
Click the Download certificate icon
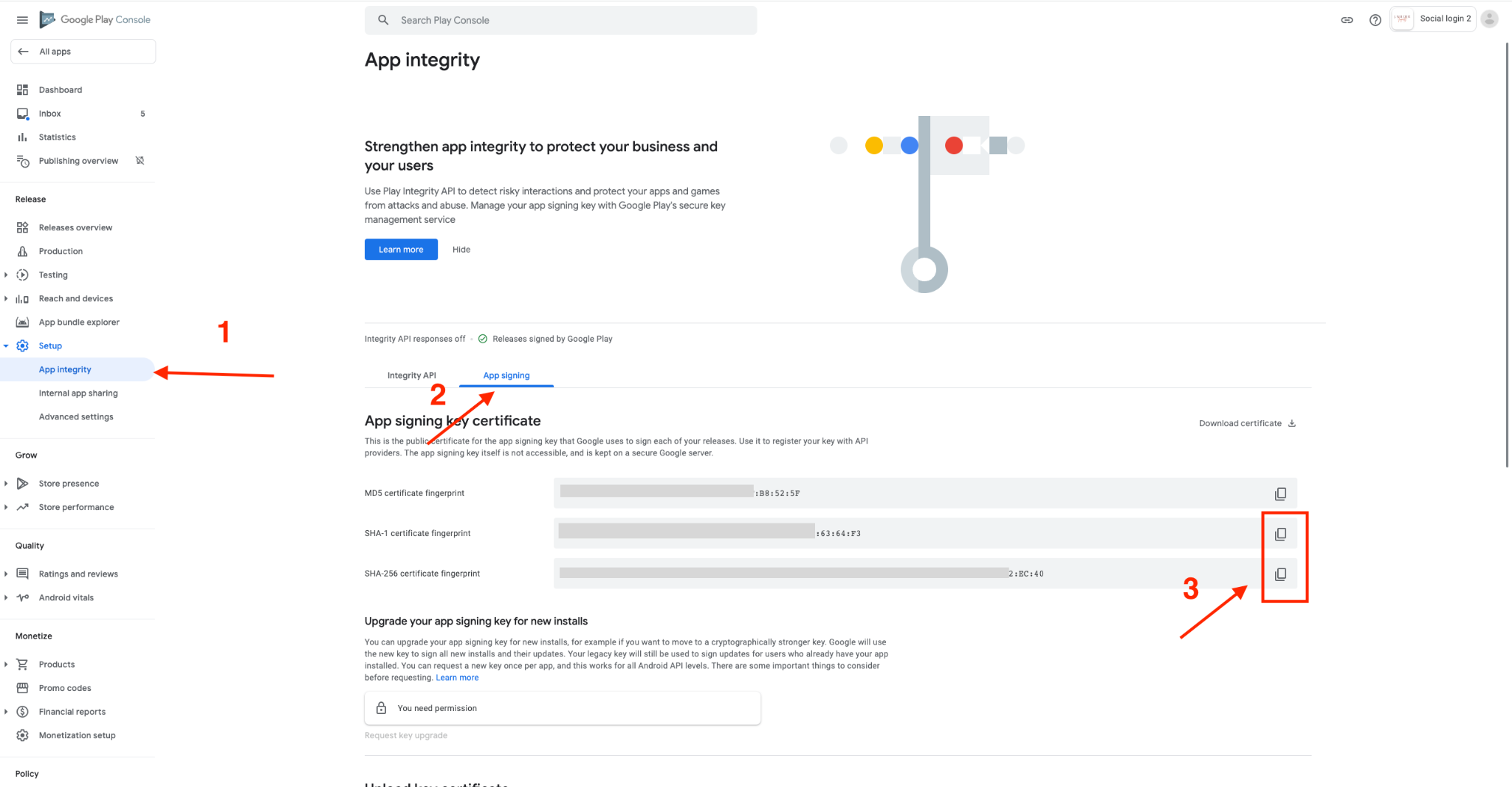coord(1292,424)
